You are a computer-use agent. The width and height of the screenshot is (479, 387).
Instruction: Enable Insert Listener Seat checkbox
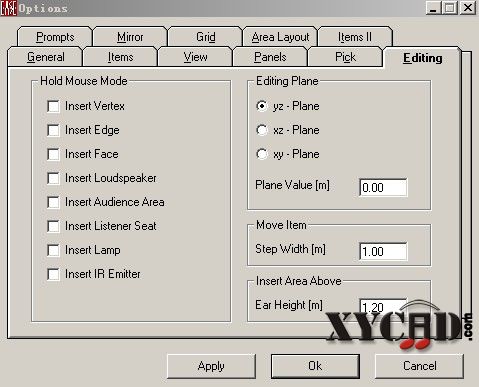click(x=53, y=226)
